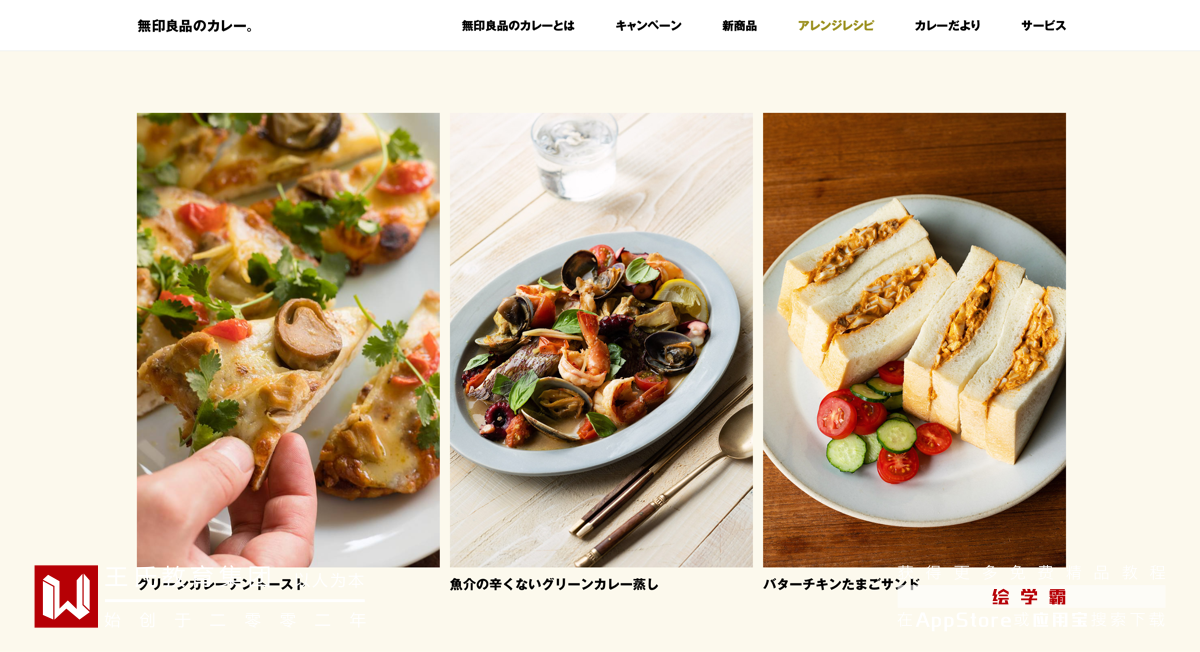
Task: Click the バターチキンたまごサンド recipe title
Action: tap(841, 584)
